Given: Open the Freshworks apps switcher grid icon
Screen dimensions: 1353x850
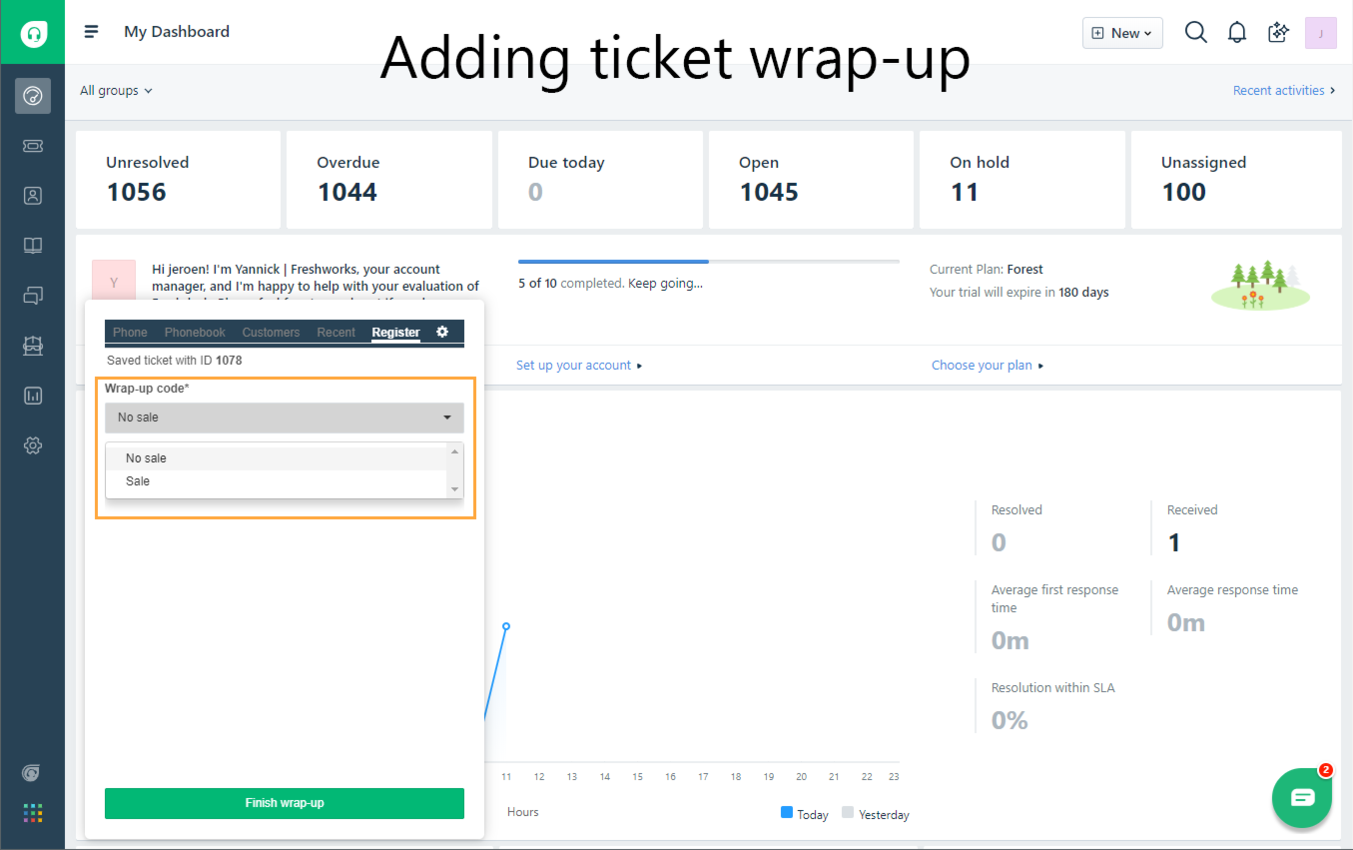Looking at the screenshot, I should pyautogui.click(x=33, y=813).
